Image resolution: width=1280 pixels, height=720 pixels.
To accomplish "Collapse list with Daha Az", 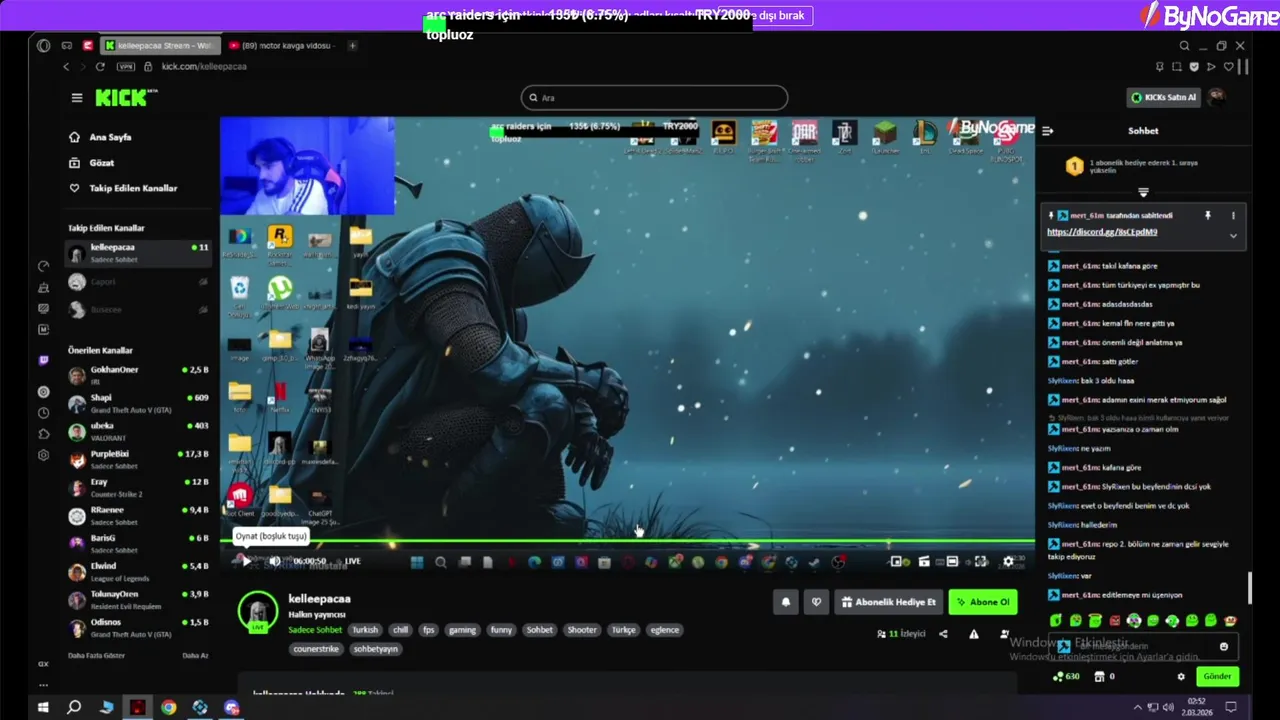I will 195,655.
